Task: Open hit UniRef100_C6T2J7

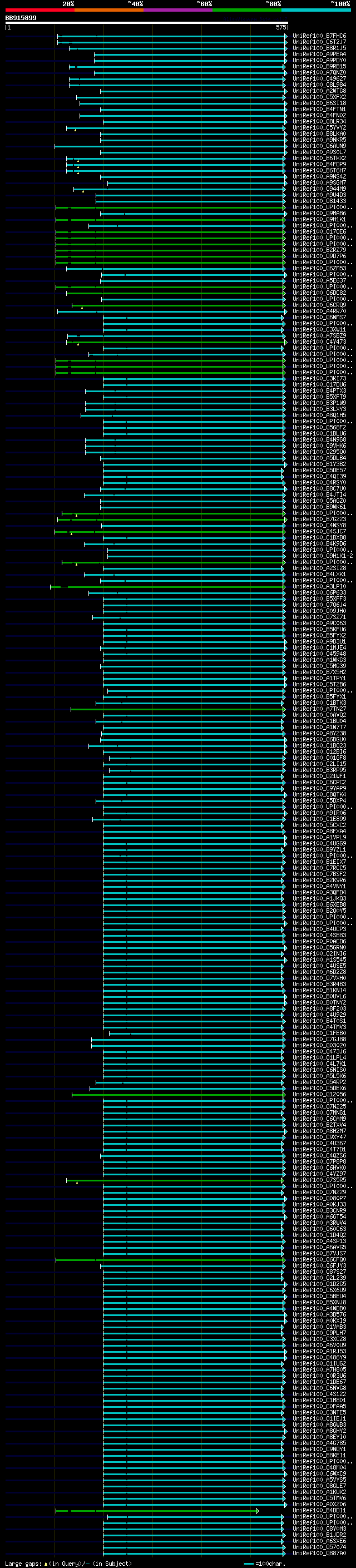Action: click(x=319, y=42)
